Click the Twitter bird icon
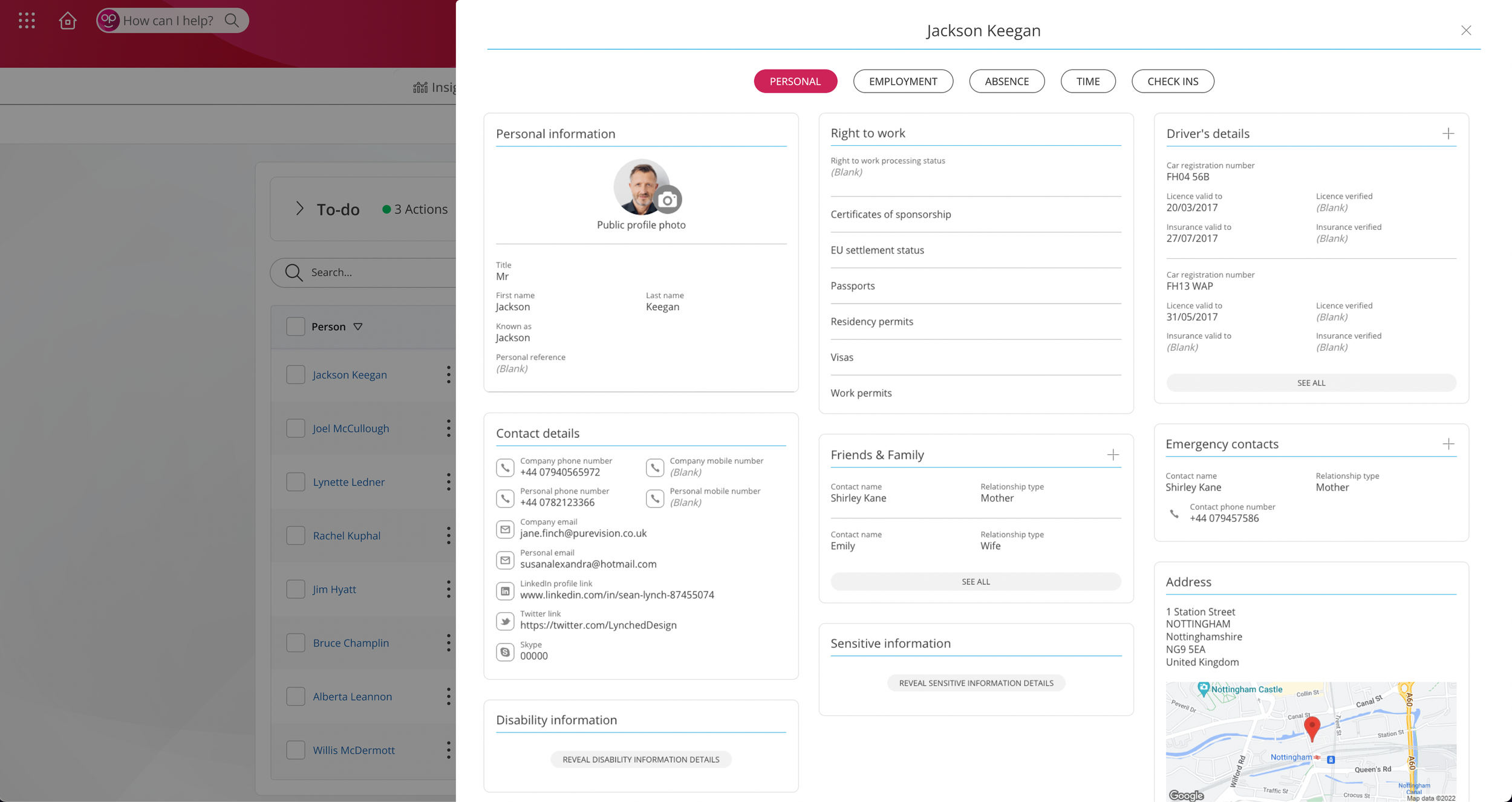This screenshot has width=1512, height=802. (x=505, y=621)
